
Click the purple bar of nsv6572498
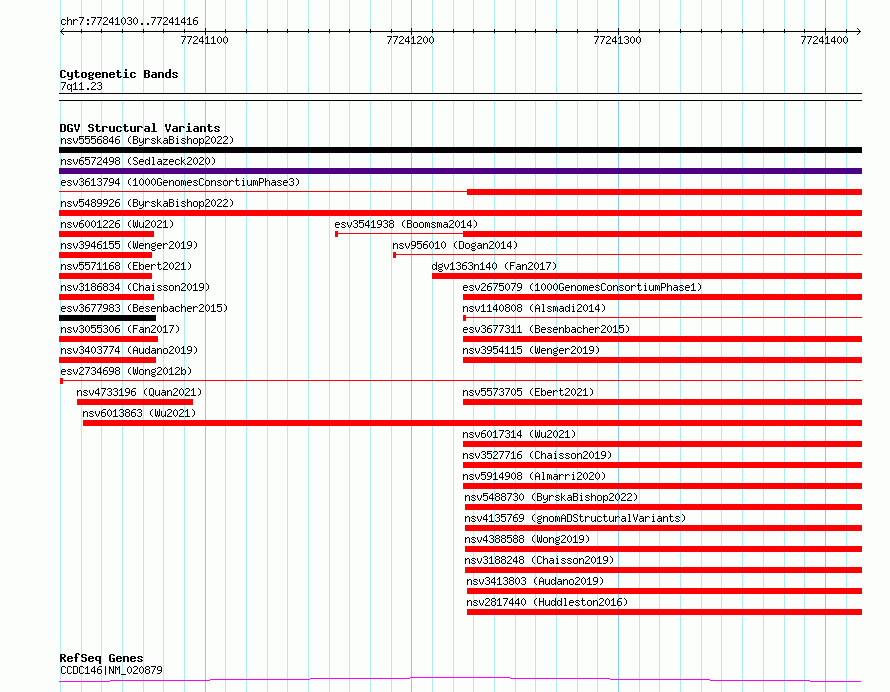click(460, 171)
